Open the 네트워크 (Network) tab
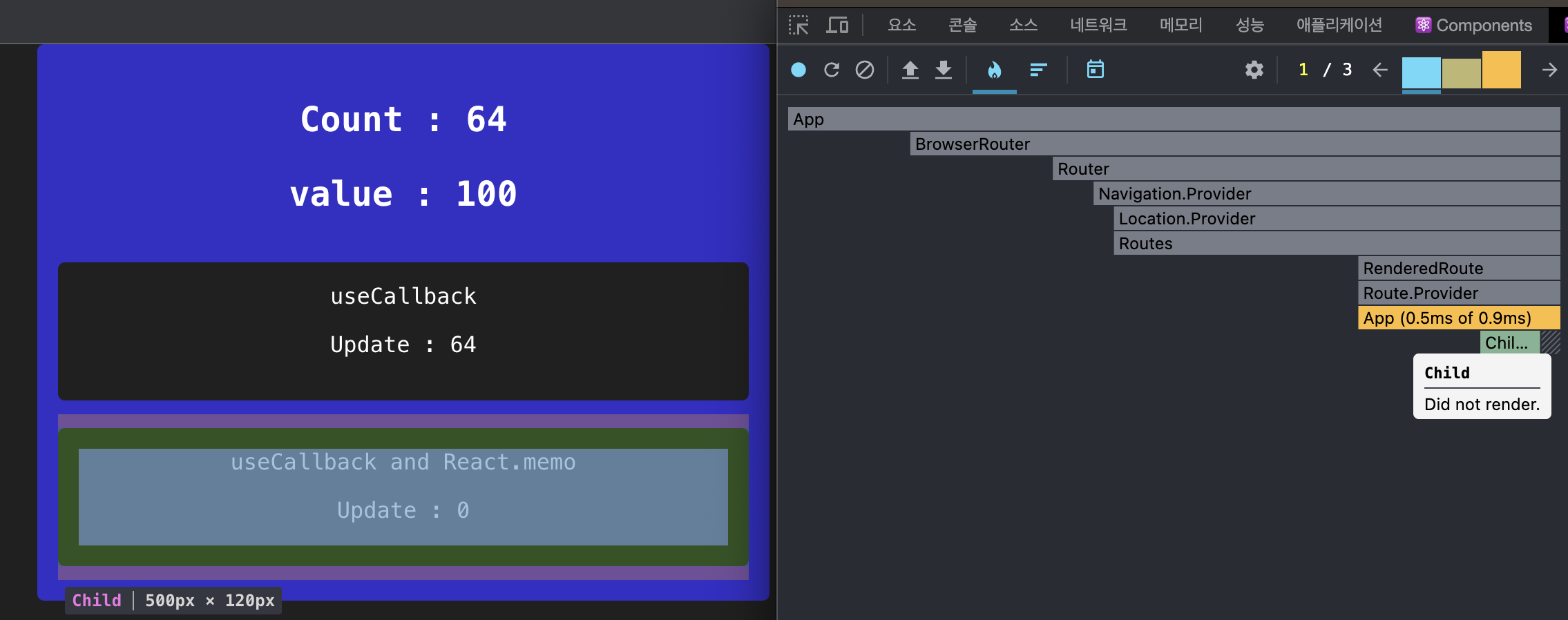This screenshot has height=620, width=1568. (1098, 26)
